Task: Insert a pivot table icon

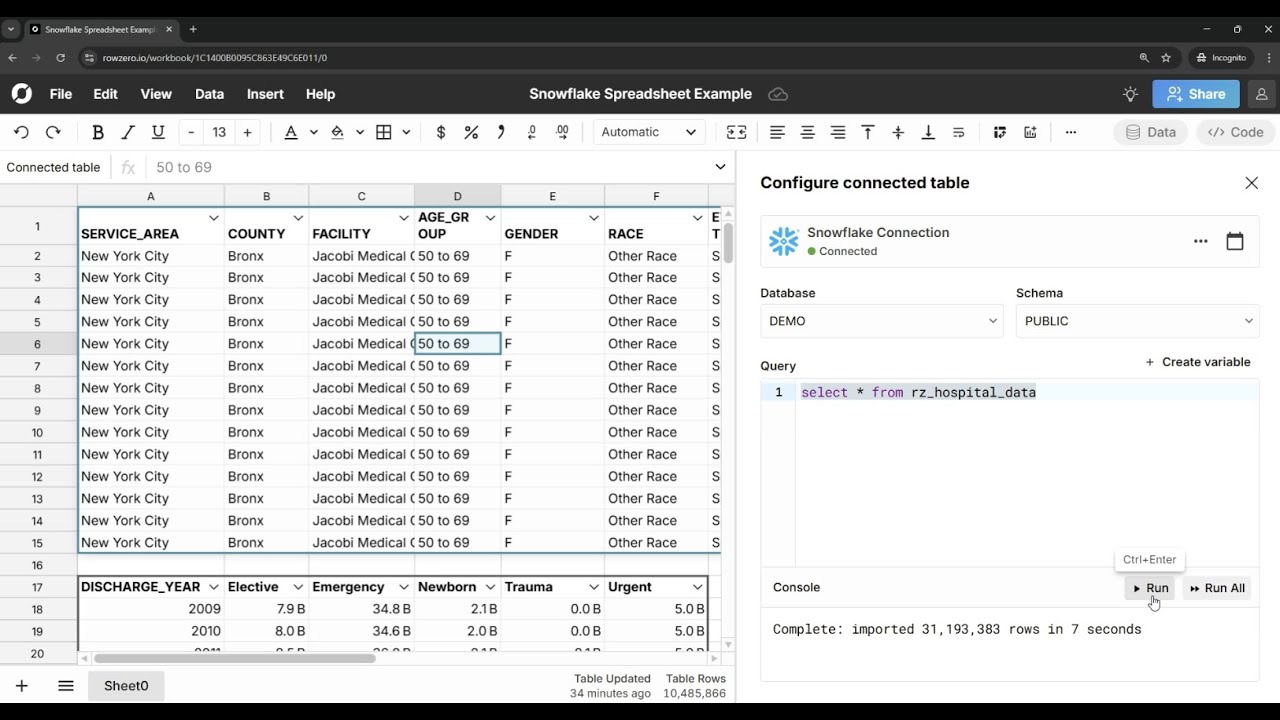Action: 1000,132
